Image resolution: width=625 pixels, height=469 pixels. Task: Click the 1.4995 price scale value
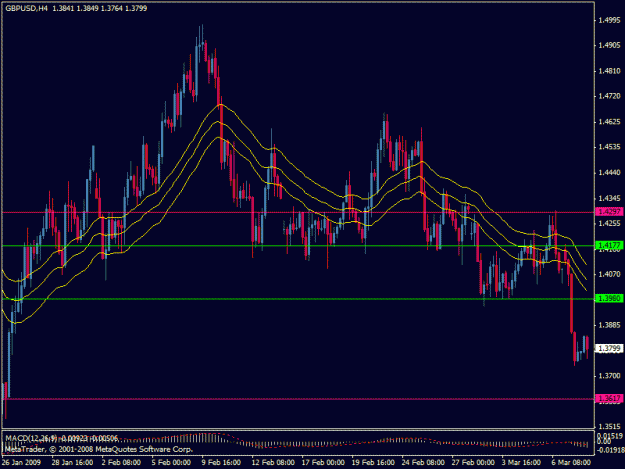(610, 20)
